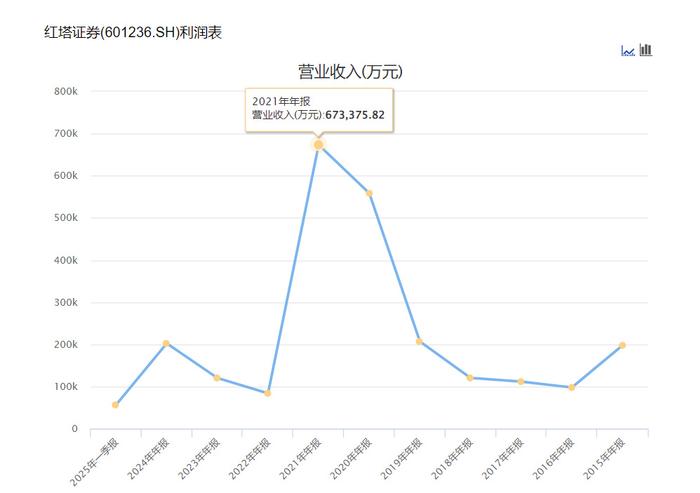Click the 300k y-axis label
Image resolution: width=700 pixels, height=493 pixels.
(x=66, y=303)
